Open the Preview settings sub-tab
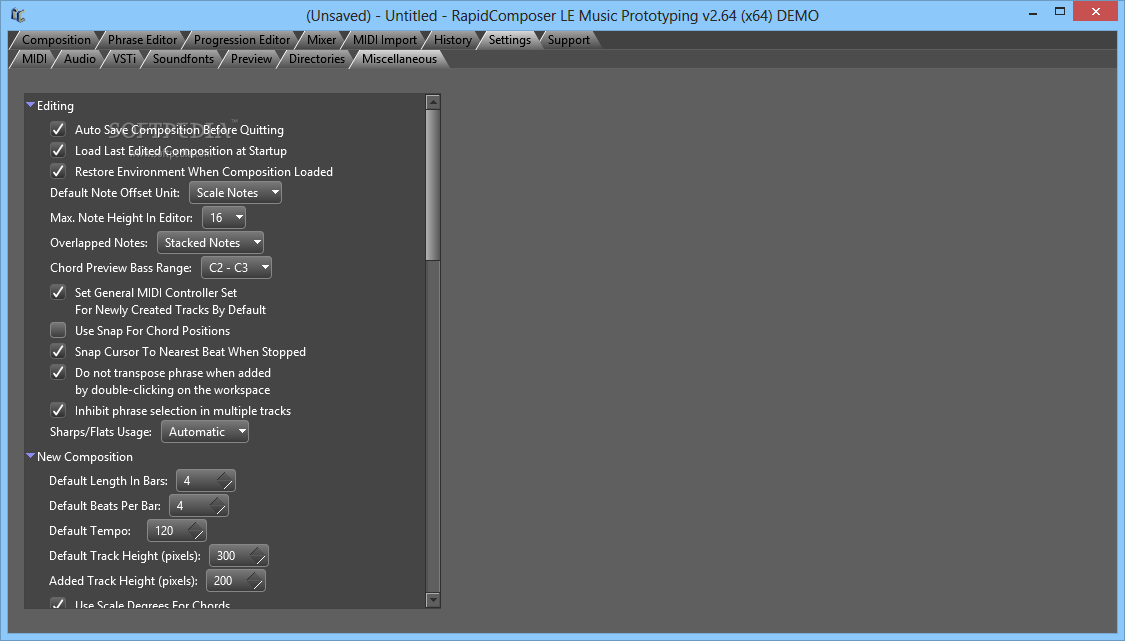 tap(251, 59)
